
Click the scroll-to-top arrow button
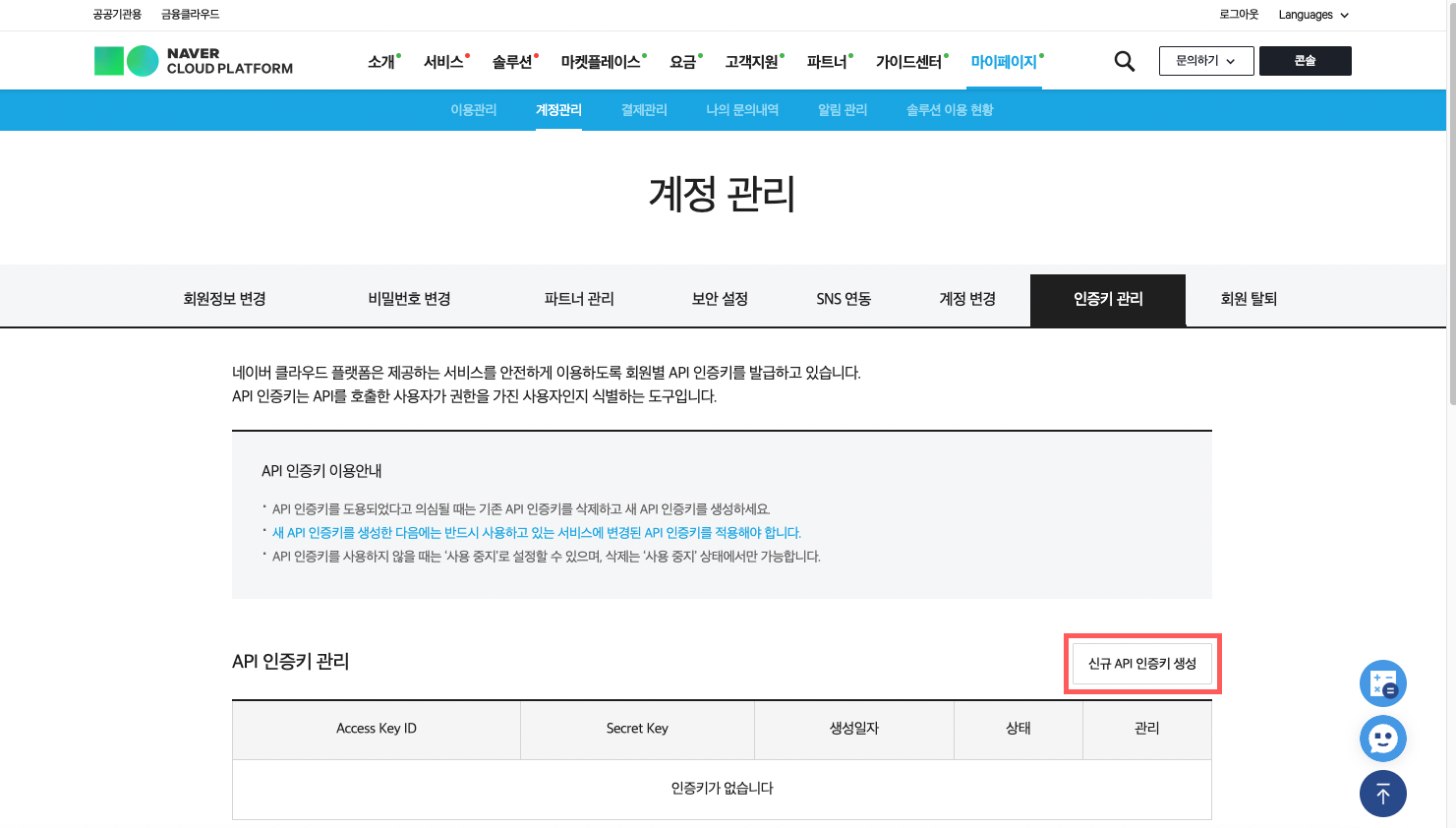click(x=1382, y=794)
